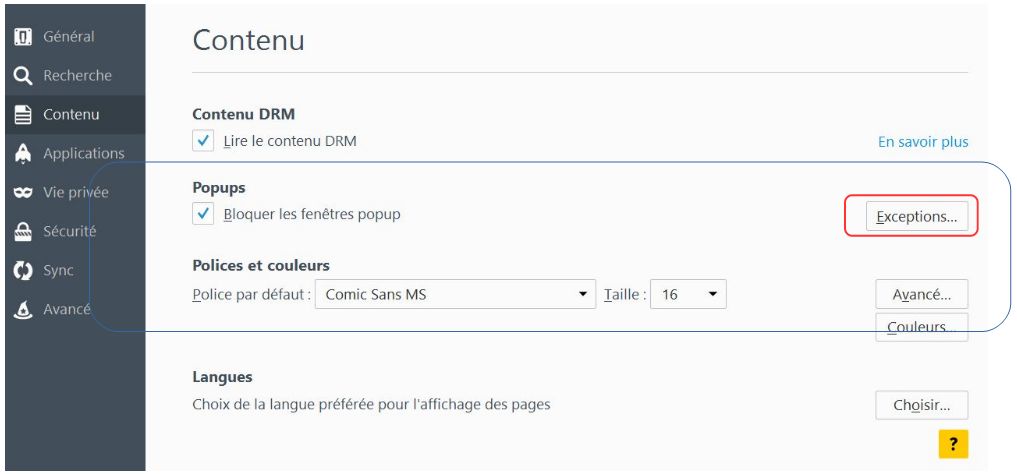Toggle the Bloquer les fenêtres popup checkbox
Image resolution: width=1017 pixels, height=474 pixels.
pyautogui.click(x=204, y=214)
